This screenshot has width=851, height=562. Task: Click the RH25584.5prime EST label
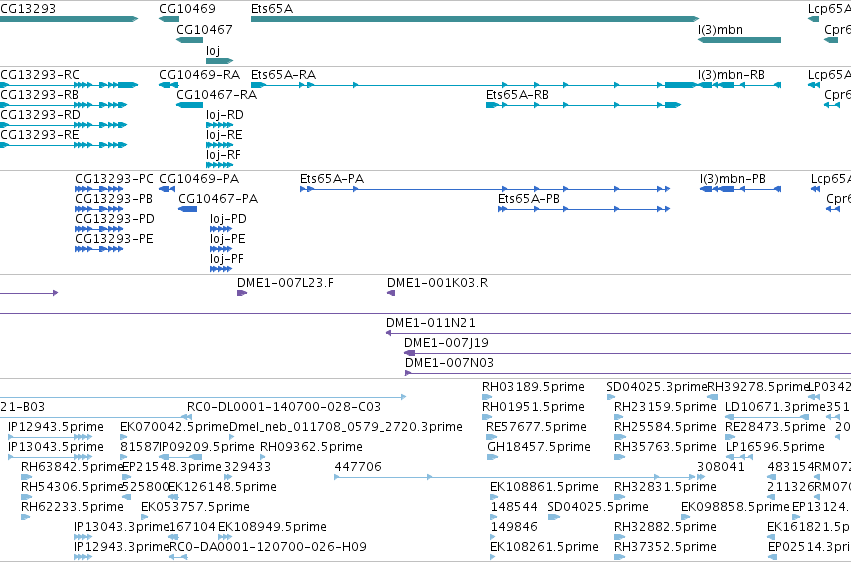[x=665, y=427]
